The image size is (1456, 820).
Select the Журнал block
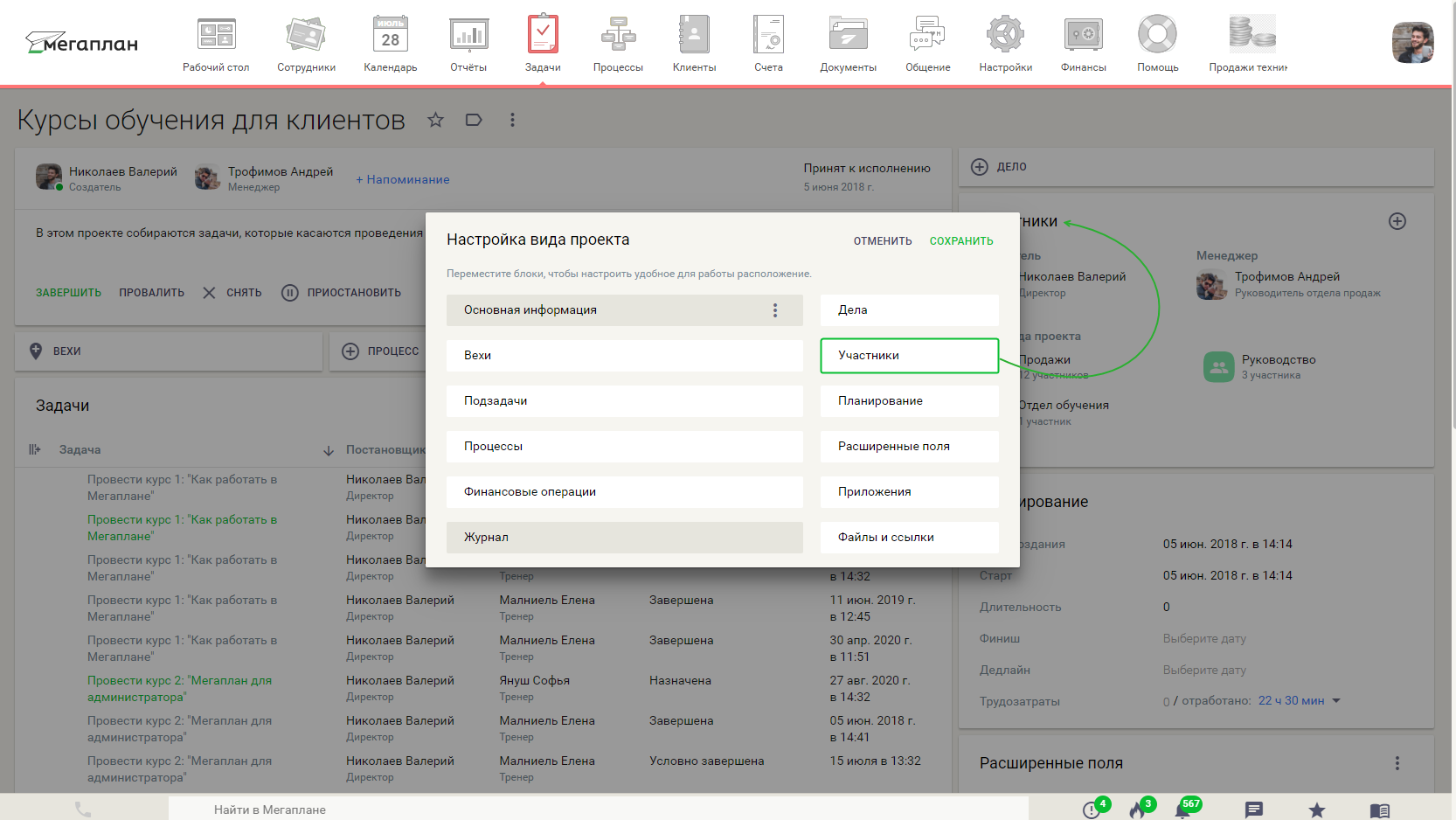click(625, 538)
